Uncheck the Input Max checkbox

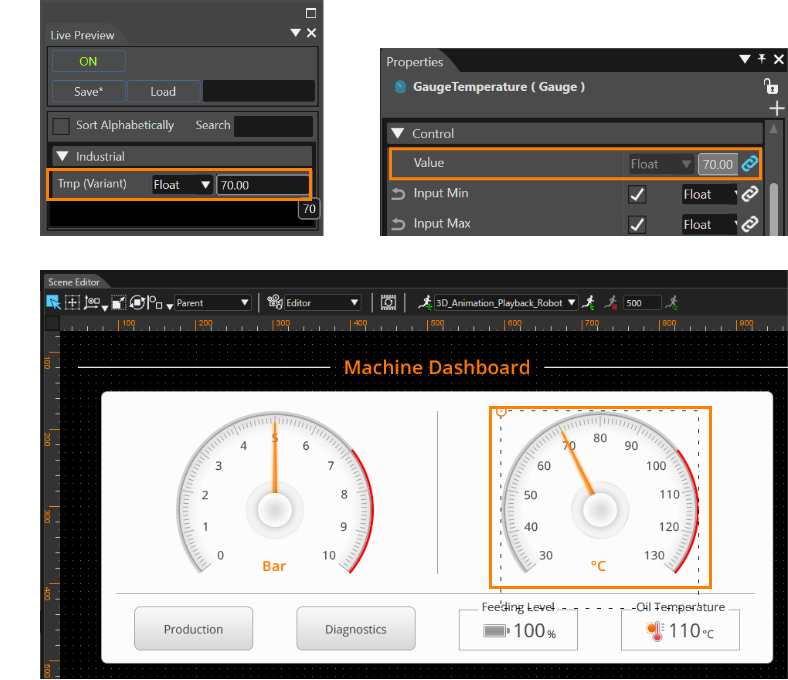click(637, 224)
